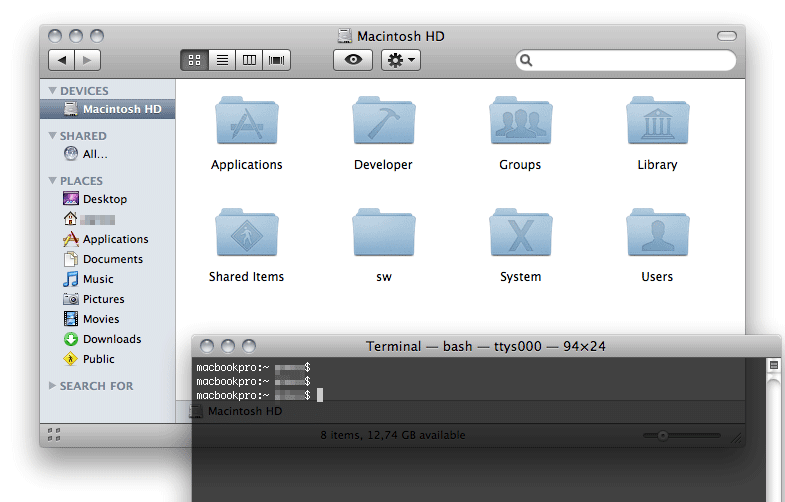Collapse the DEVICES sidebar section
The image size is (785, 502).
(52, 91)
